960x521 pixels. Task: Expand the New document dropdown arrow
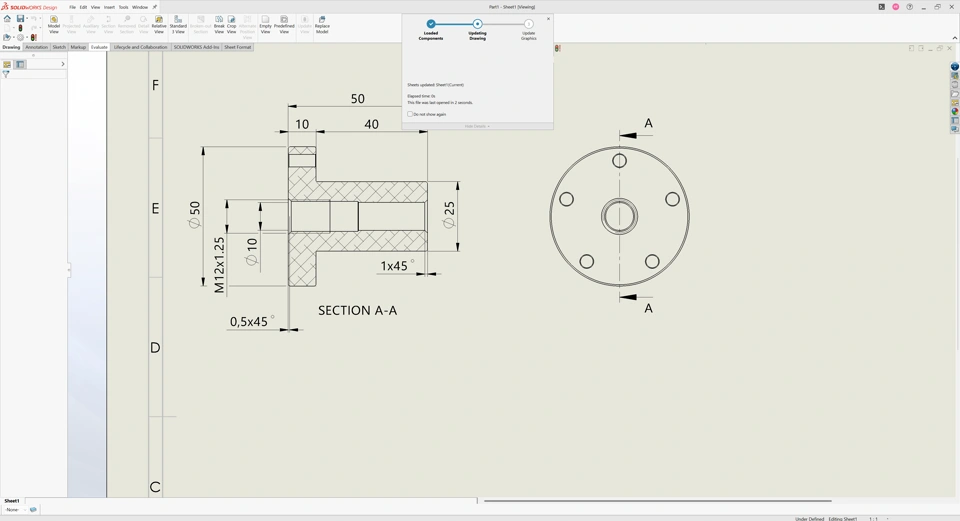[13, 28]
